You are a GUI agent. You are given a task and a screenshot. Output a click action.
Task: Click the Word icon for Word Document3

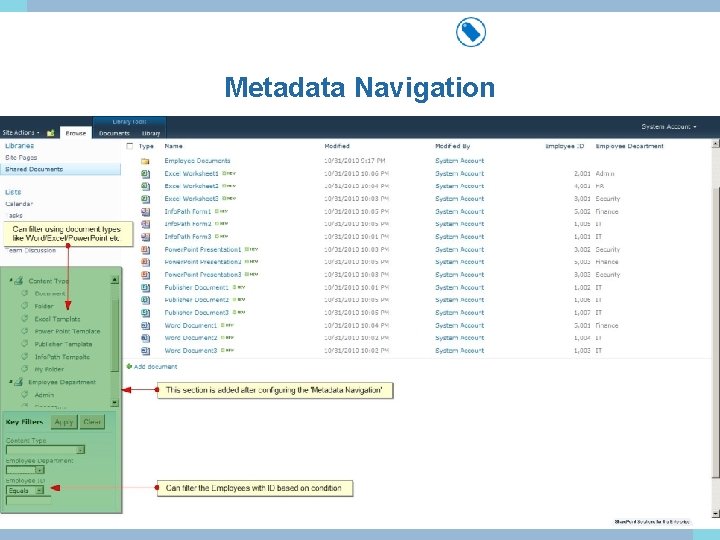pos(146,351)
